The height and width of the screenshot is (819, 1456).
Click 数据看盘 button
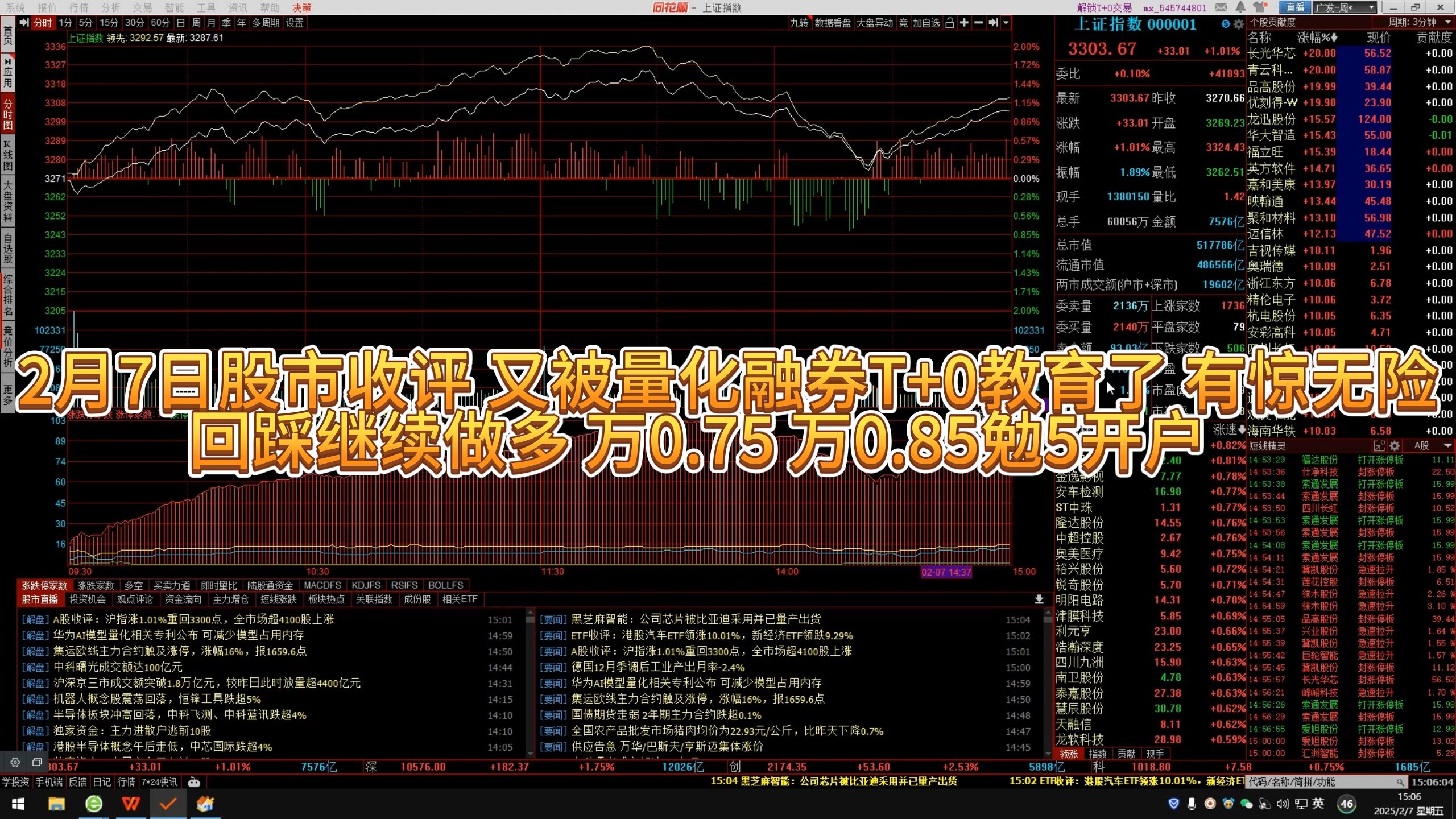point(833,23)
